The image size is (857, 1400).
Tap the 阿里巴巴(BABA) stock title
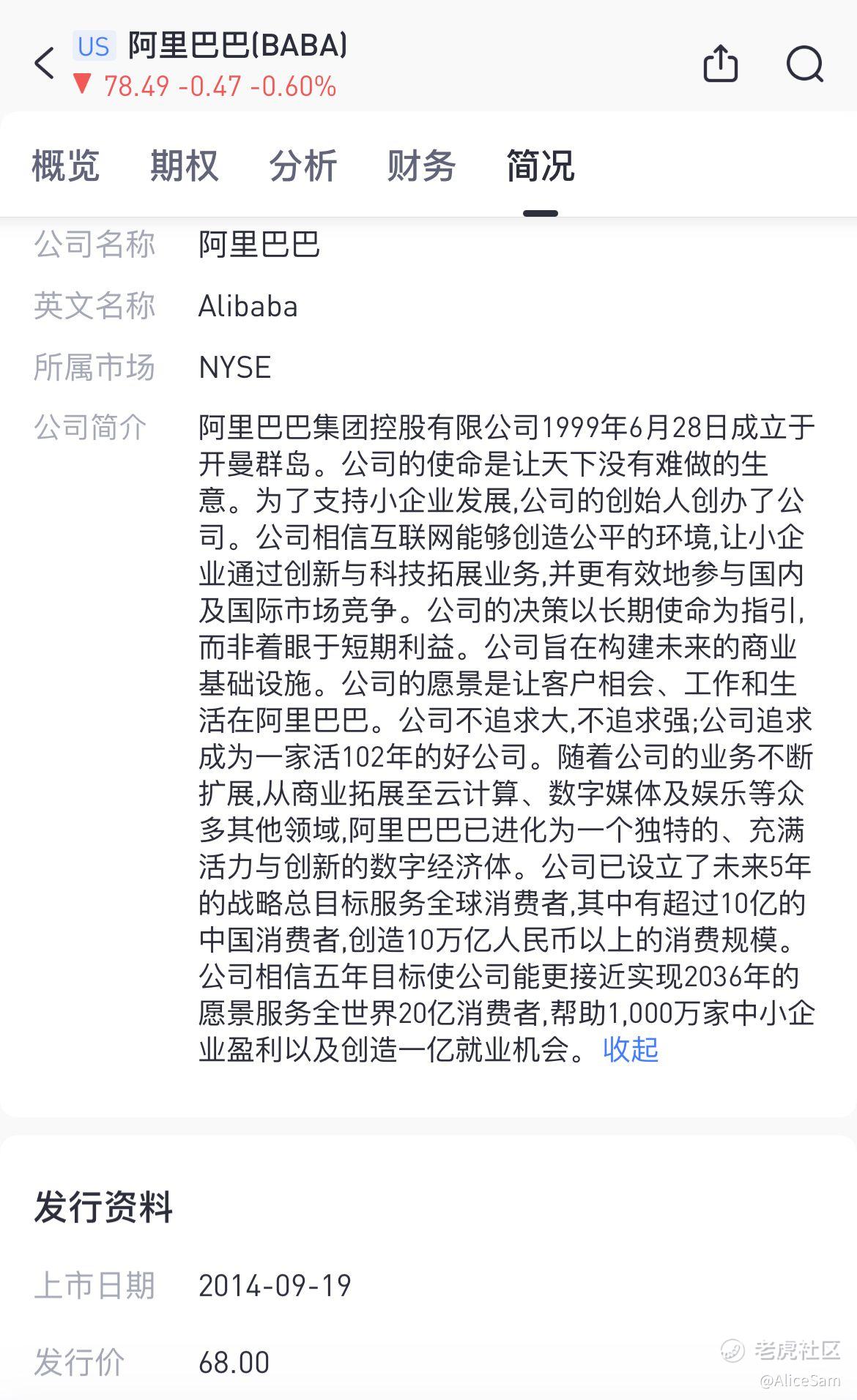click(x=237, y=45)
